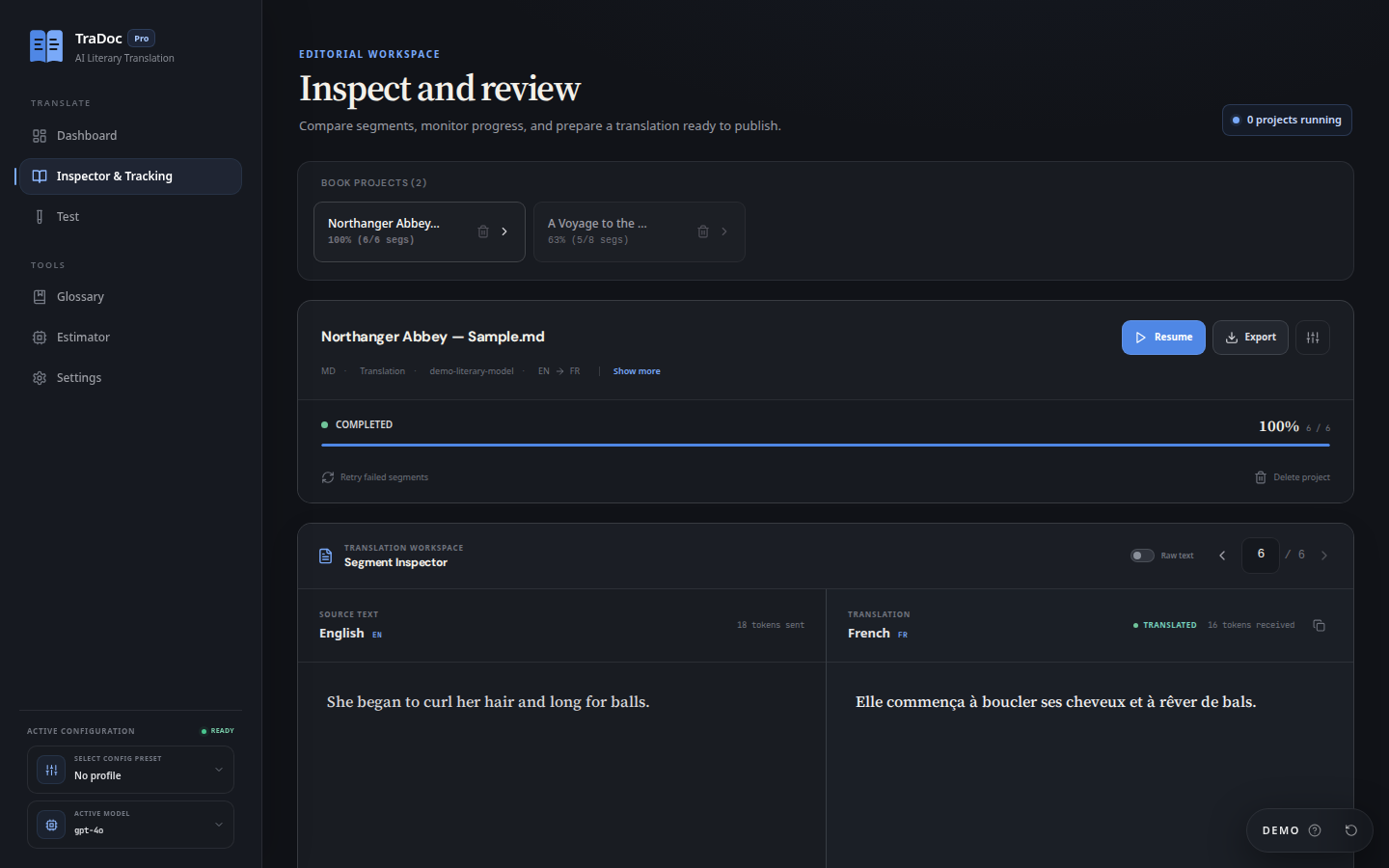Open the Select config preset dropdown
Image resolution: width=1389 pixels, height=868 pixels.
click(x=130, y=770)
